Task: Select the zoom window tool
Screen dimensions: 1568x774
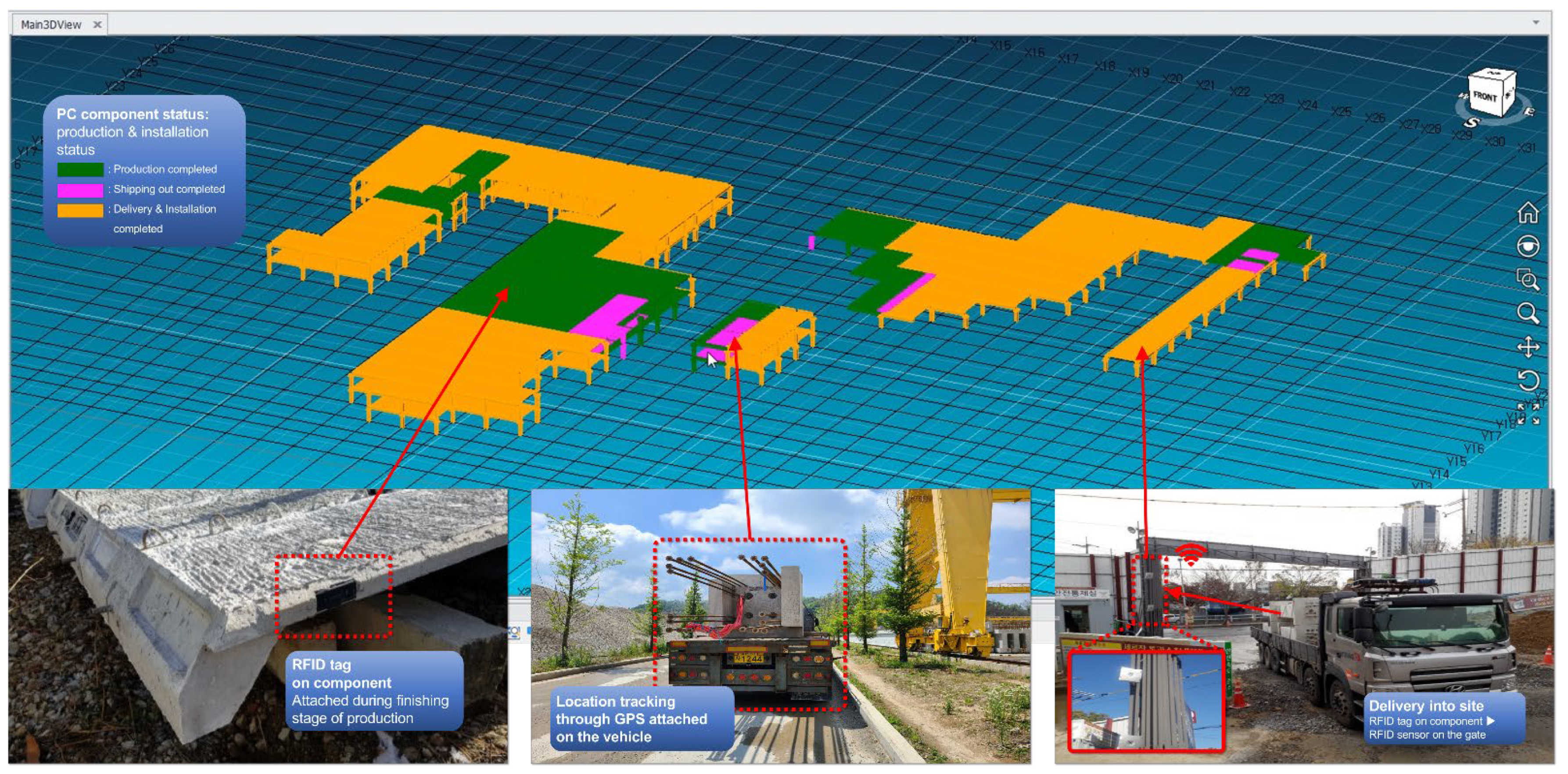Action: (x=1528, y=280)
